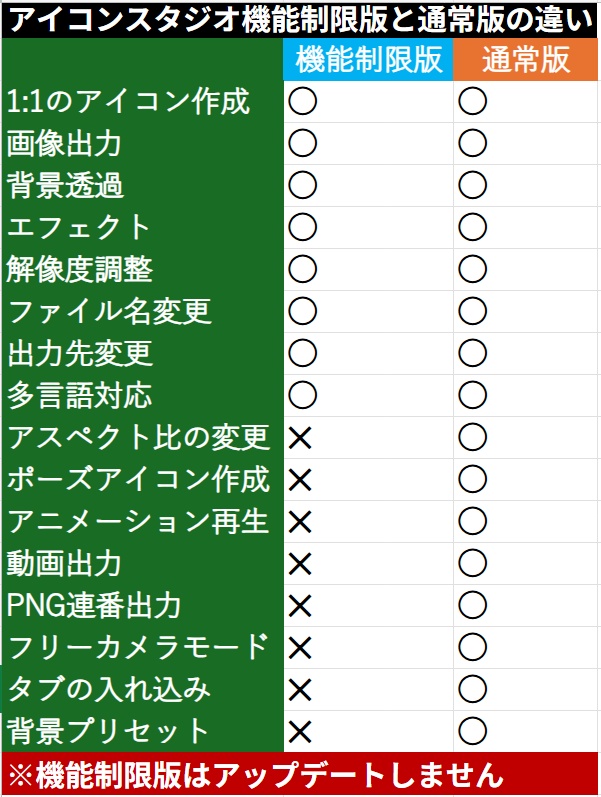Select the X mark for フリーカメラモード
This screenshot has height=797, width=601.
pyautogui.click(x=300, y=648)
